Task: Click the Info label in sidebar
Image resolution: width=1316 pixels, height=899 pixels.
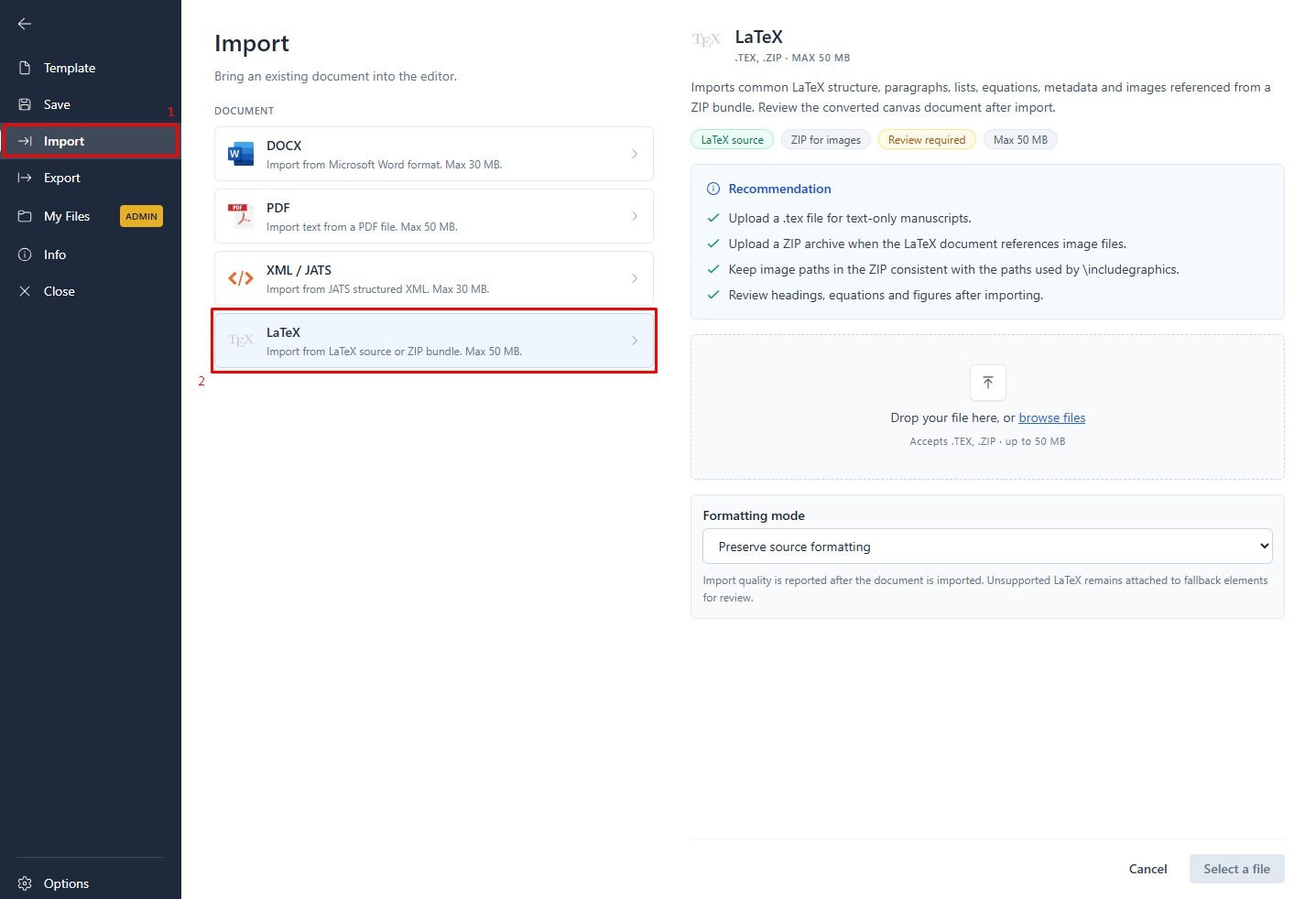Action: (55, 255)
